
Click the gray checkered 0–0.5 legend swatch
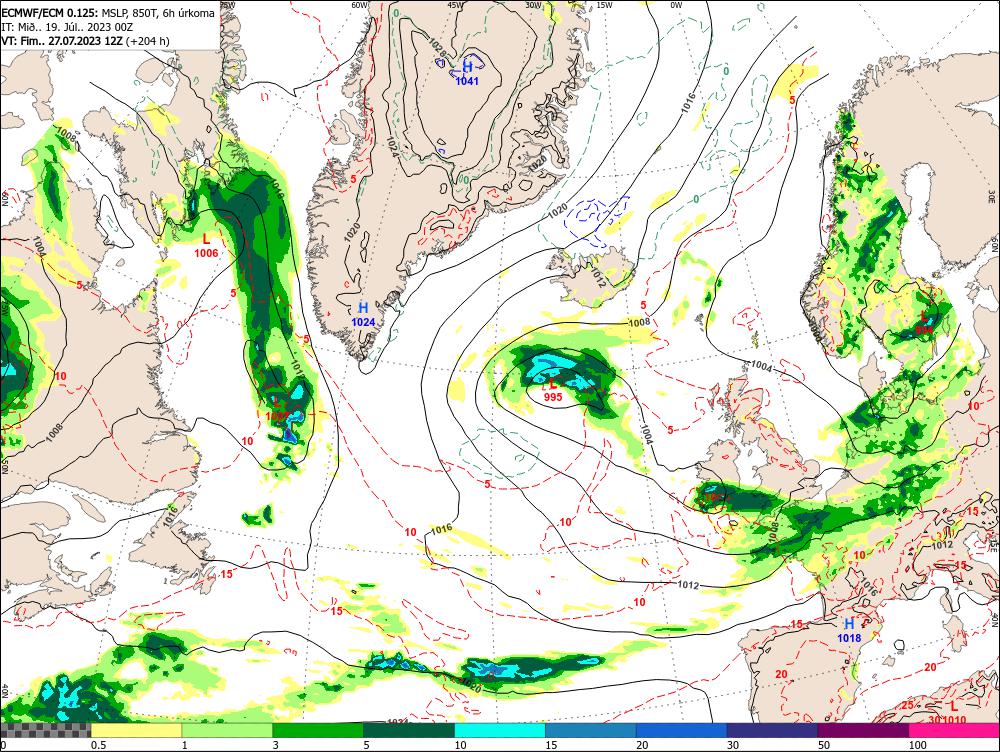[x=46, y=730]
